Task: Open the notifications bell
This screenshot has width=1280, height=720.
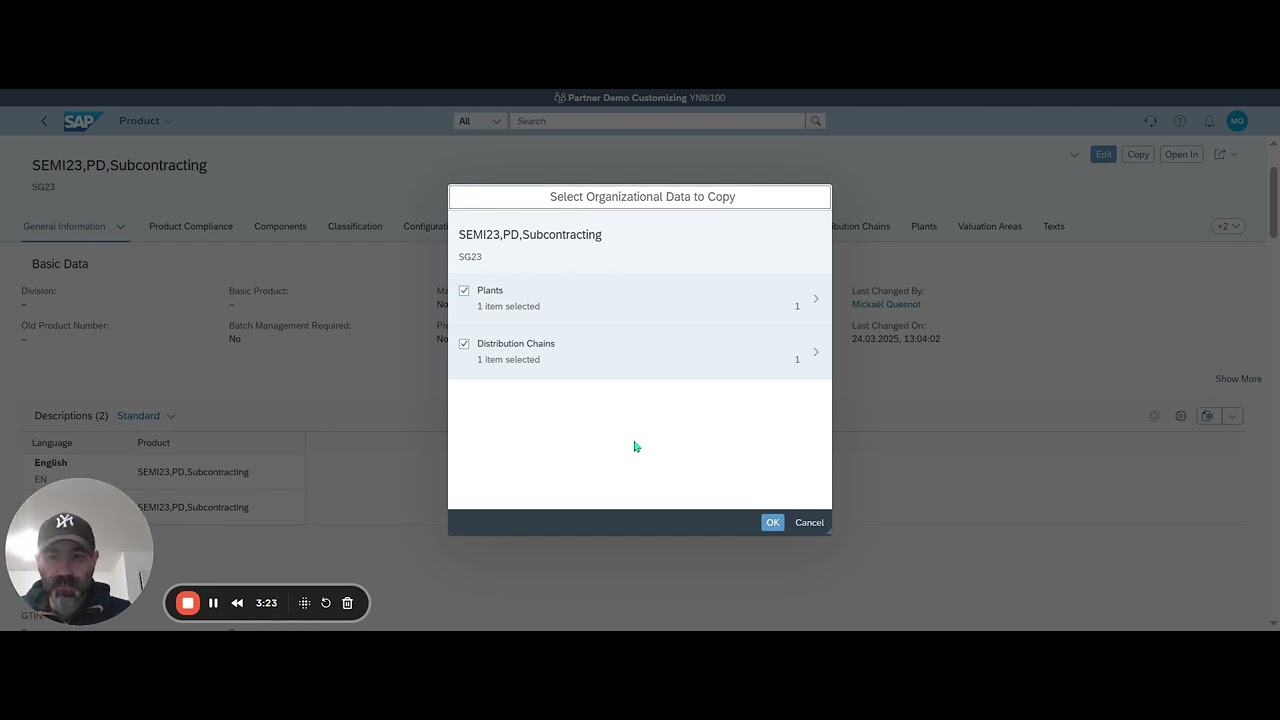Action: [x=1209, y=121]
